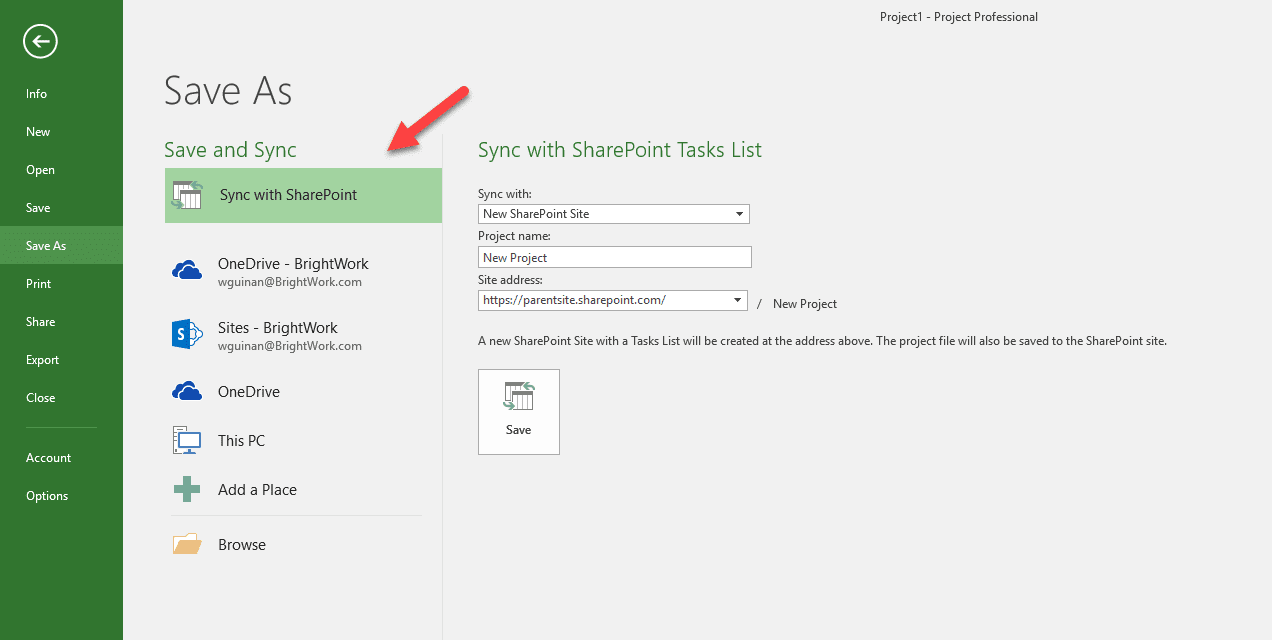Open the Account page
The image size is (1272, 640).
[61, 458]
